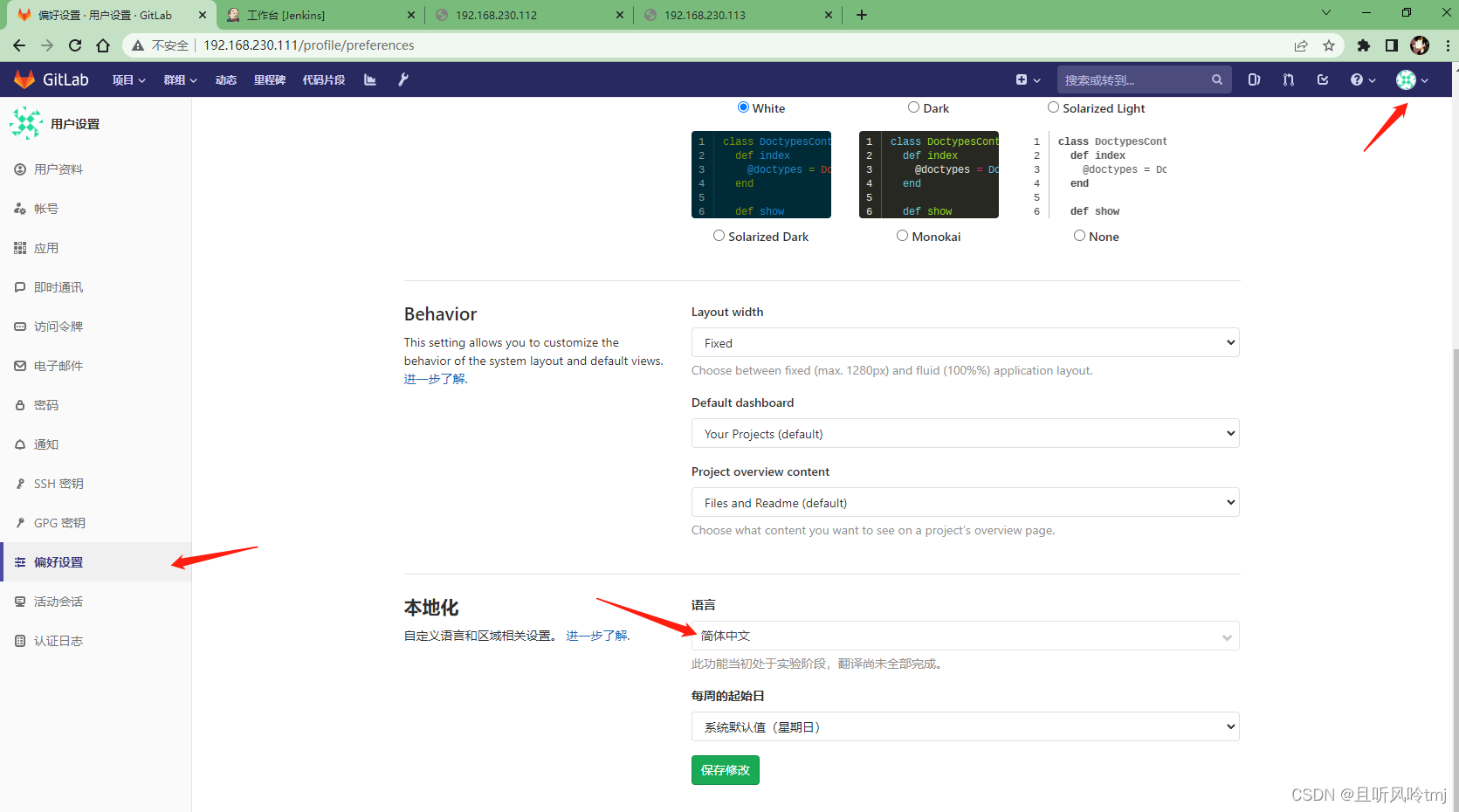Open the 每周的起始日 dropdown
This screenshot has height=812, width=1459.
(x=965, y=726)
